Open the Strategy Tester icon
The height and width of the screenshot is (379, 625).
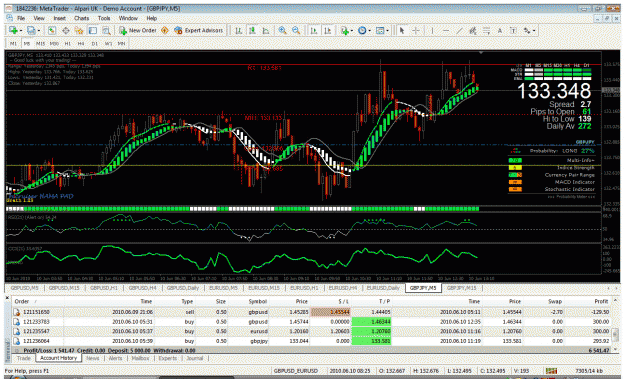coord(106,30)
